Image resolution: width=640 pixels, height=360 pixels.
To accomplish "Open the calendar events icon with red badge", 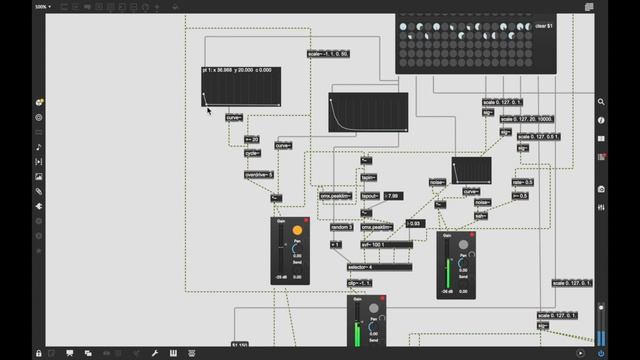I will click(602, 157).
